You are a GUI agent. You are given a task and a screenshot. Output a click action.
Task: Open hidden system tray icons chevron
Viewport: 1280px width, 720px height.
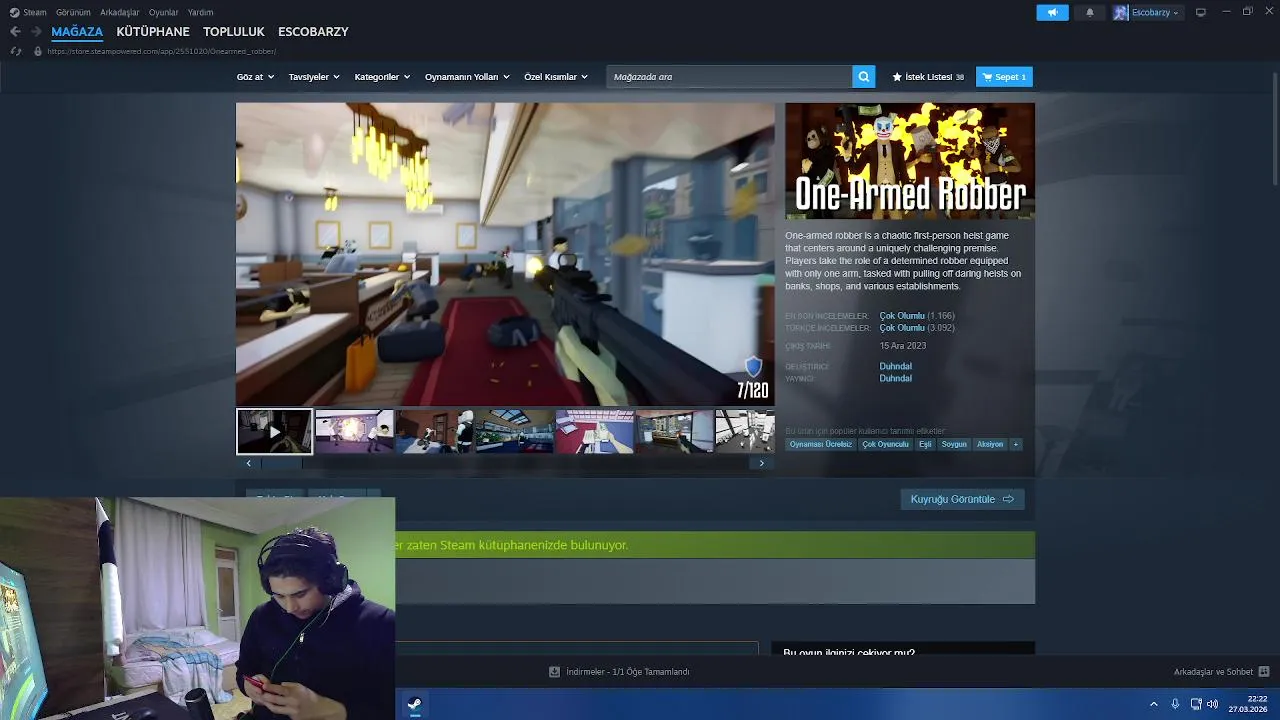click(1154, 704)
